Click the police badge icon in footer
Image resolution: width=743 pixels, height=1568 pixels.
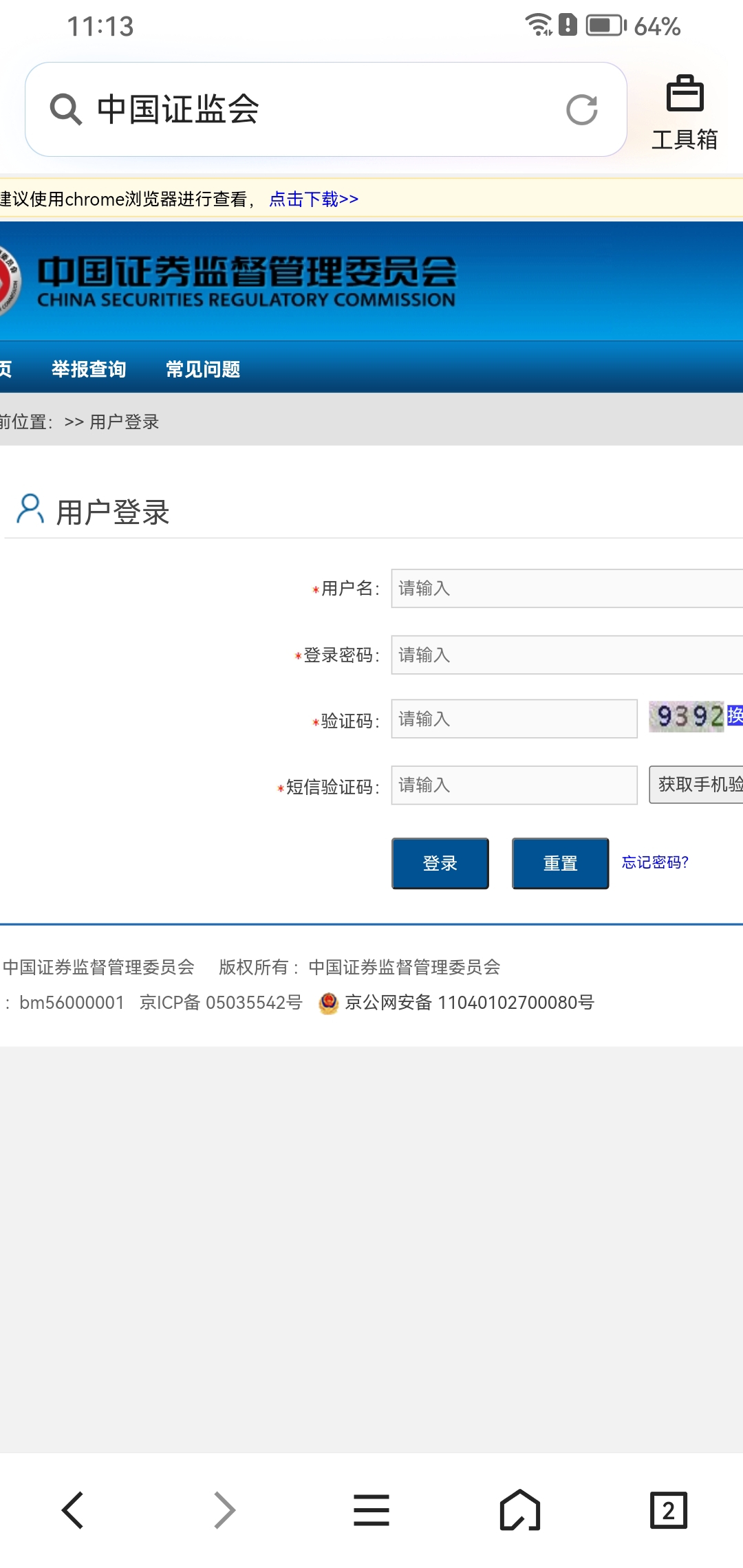[x=329, y=1003]
